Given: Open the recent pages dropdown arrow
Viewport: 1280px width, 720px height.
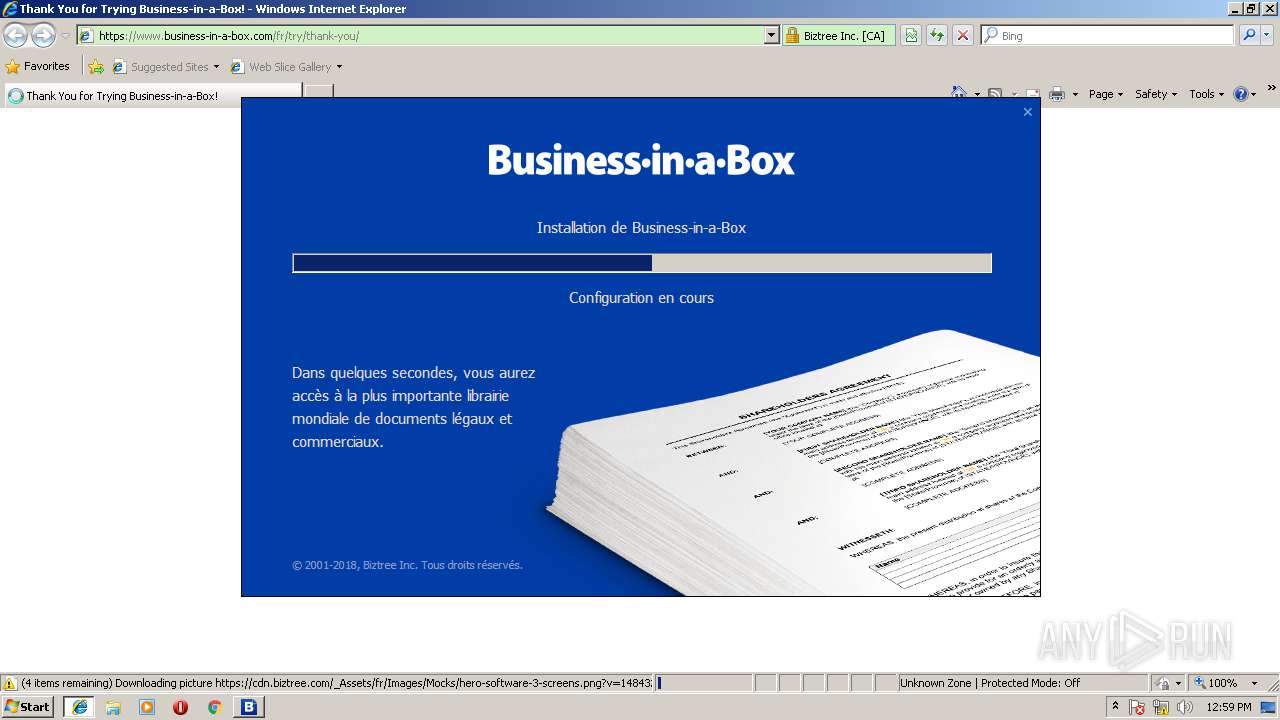Looking at the screenshot, I should click(x=65, y=36).
